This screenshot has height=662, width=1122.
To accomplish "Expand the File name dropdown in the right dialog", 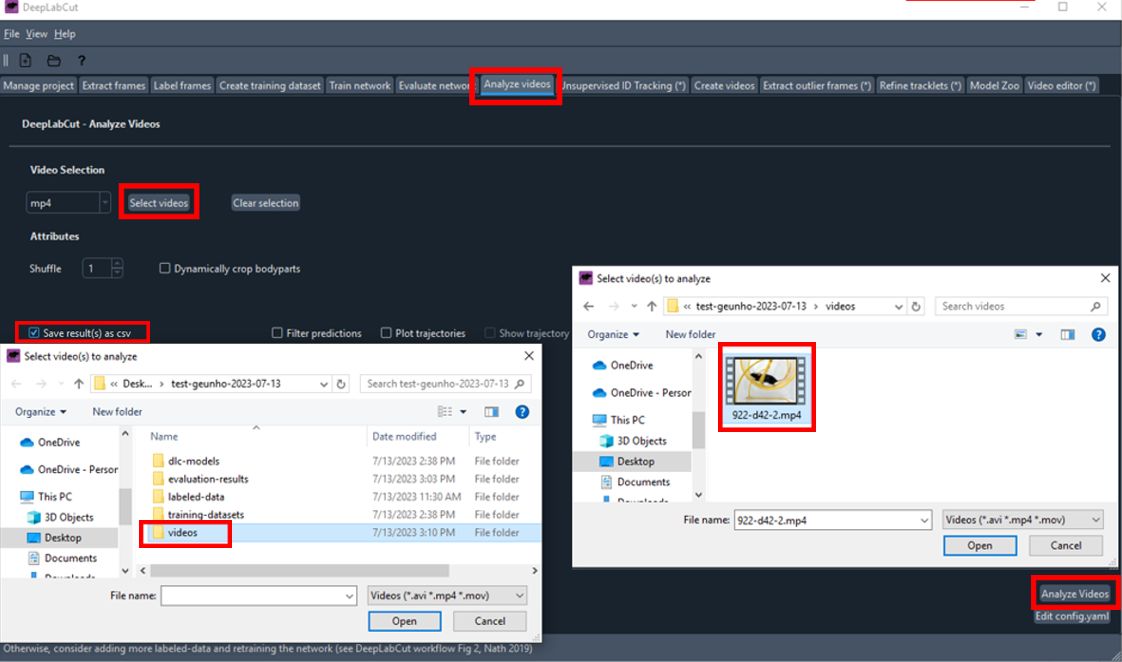I will coord(925,520).
